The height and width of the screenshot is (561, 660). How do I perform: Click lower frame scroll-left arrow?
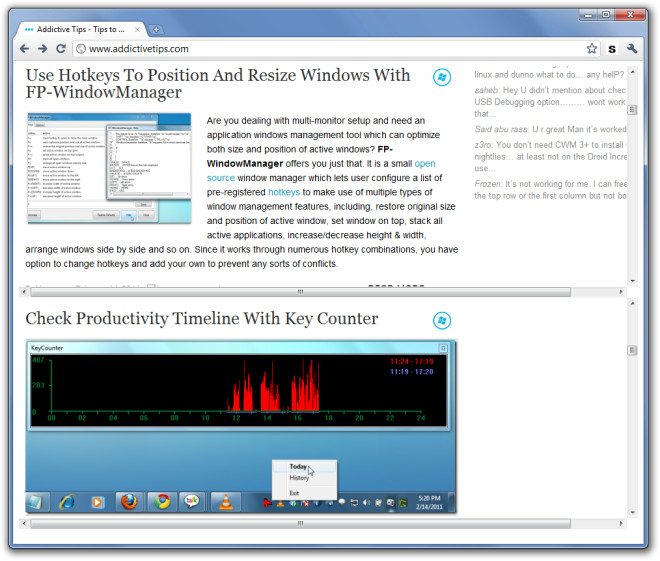pos(24,524)
